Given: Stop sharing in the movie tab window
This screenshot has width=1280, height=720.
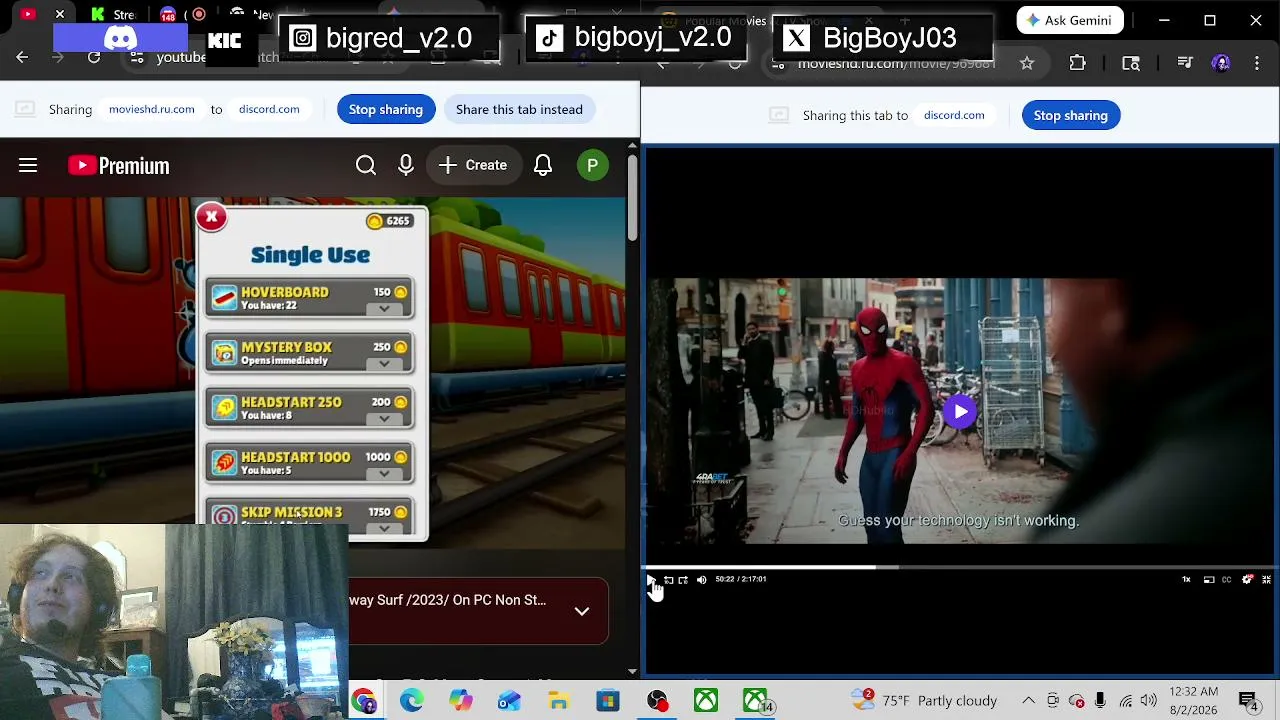Looking at the screenshot, I should [x=1071, y=115].
